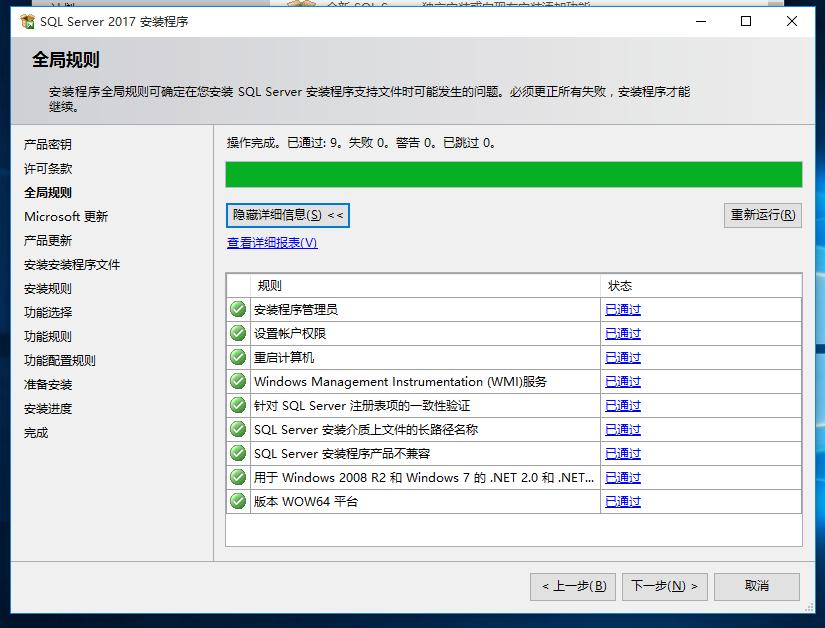
Task: Select the 产品更新 step in sidebar
Action: (x=48, y=241)
